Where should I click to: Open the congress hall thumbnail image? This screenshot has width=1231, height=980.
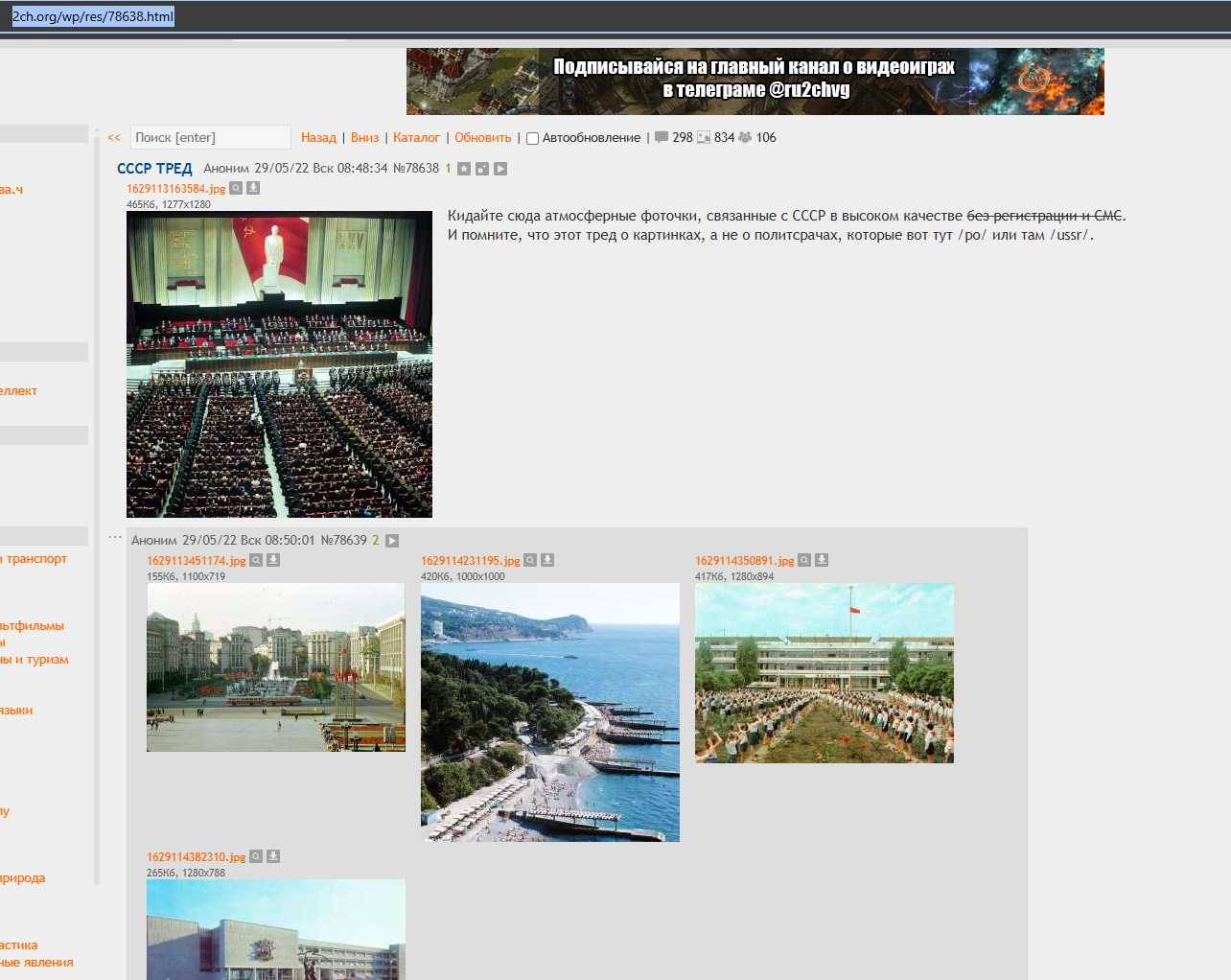(279, 364)
